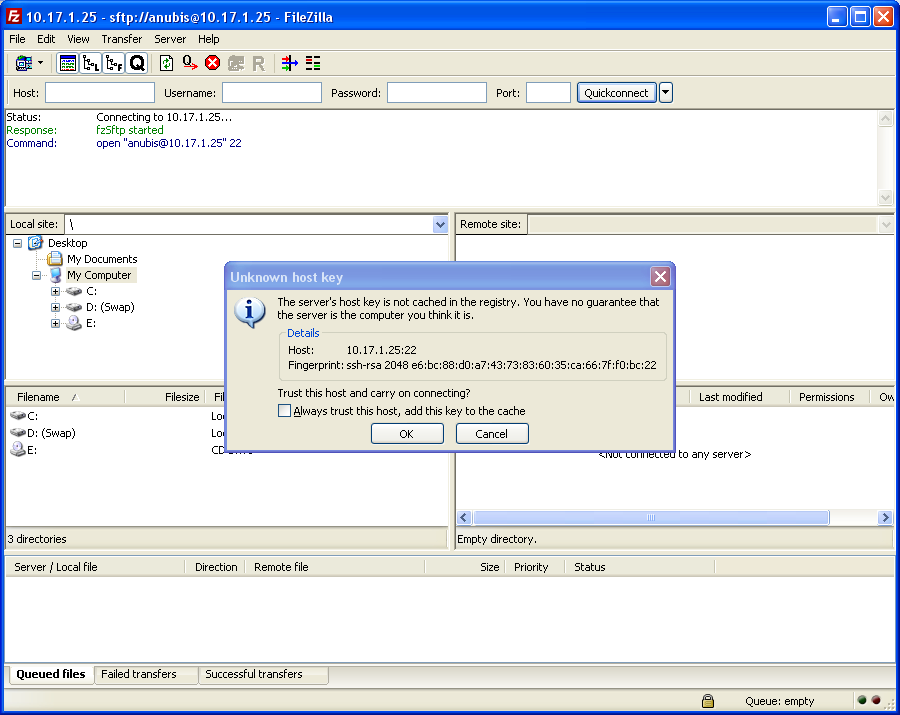Viewport: 900px width, 715px height.
Task: Click into the Username input field
Action: (x=271, y=93)
